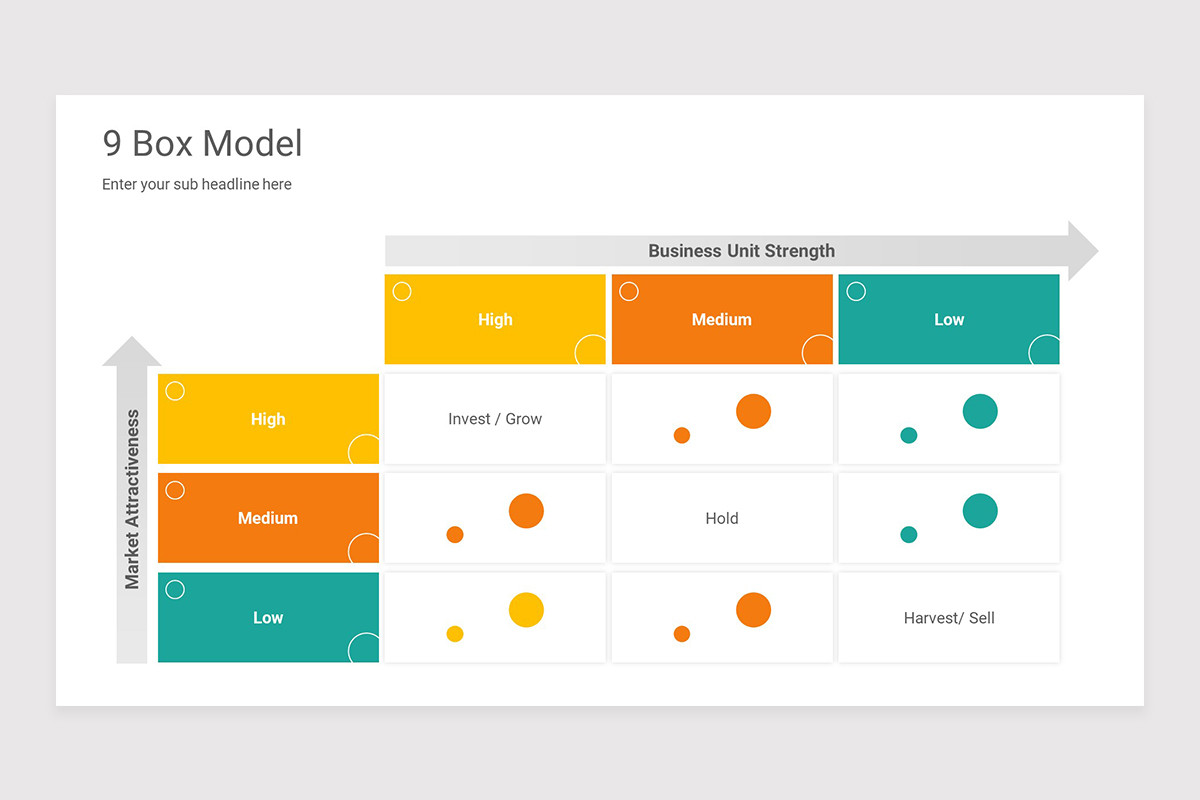Click the Market Attractiveness vertical arrow label
The image size is (1200, 800).
tap(132, 499)
